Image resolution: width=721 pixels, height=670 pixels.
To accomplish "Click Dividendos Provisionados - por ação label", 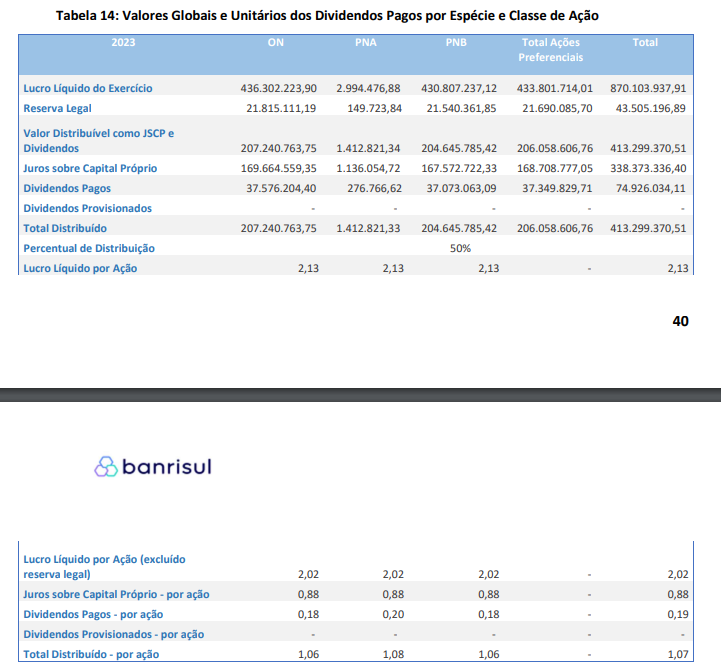I will click(x=114, y=635).
